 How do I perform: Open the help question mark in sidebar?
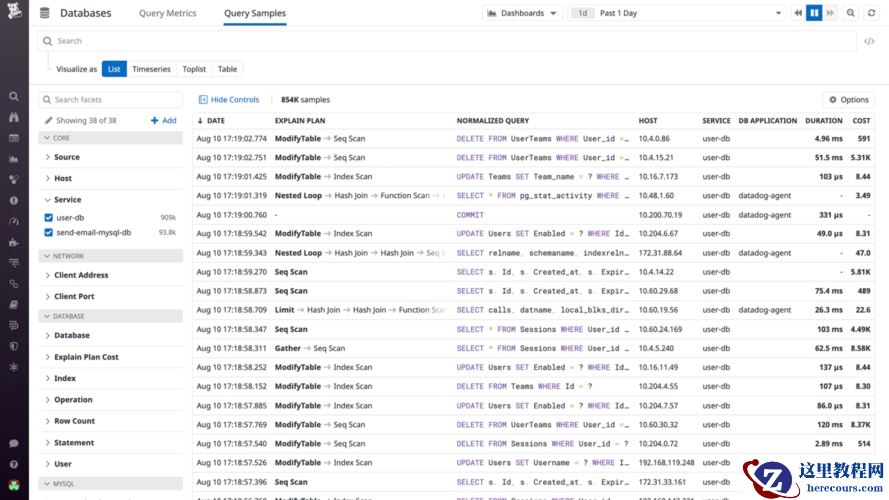(14, 464)
